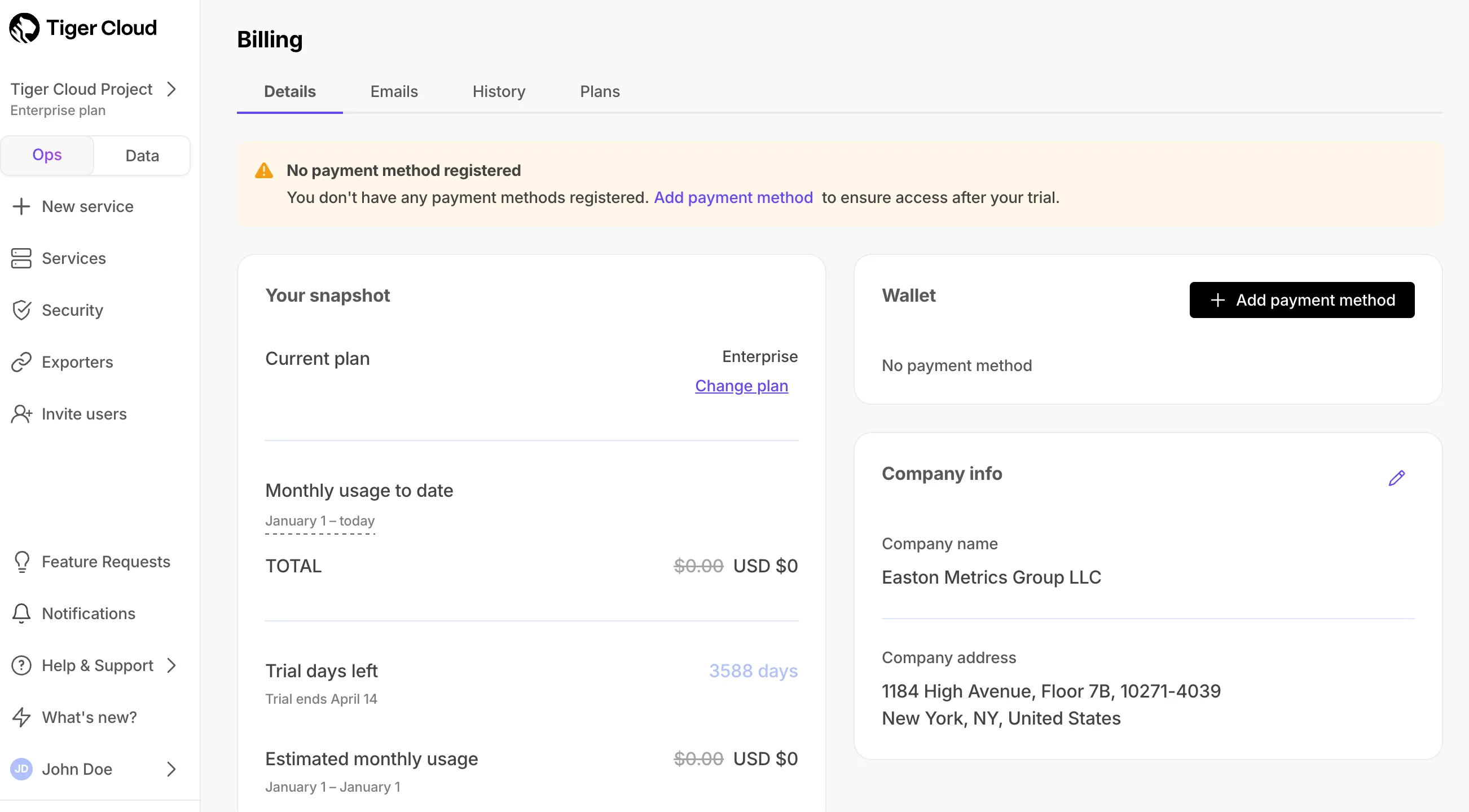Select the Details tab
The image size is (1469, 812).
290,91
